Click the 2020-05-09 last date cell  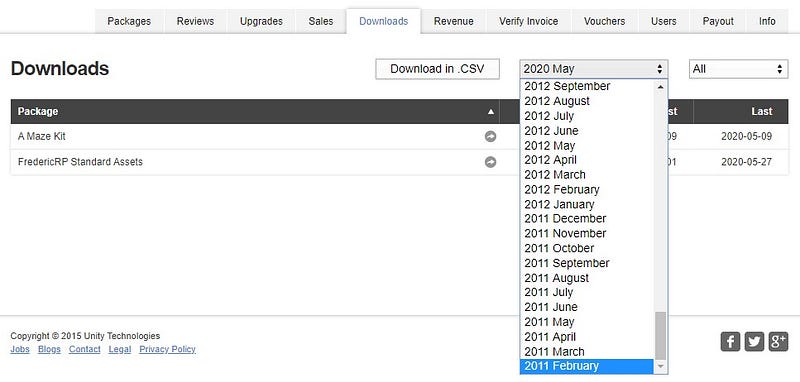[x=746, y=137]
